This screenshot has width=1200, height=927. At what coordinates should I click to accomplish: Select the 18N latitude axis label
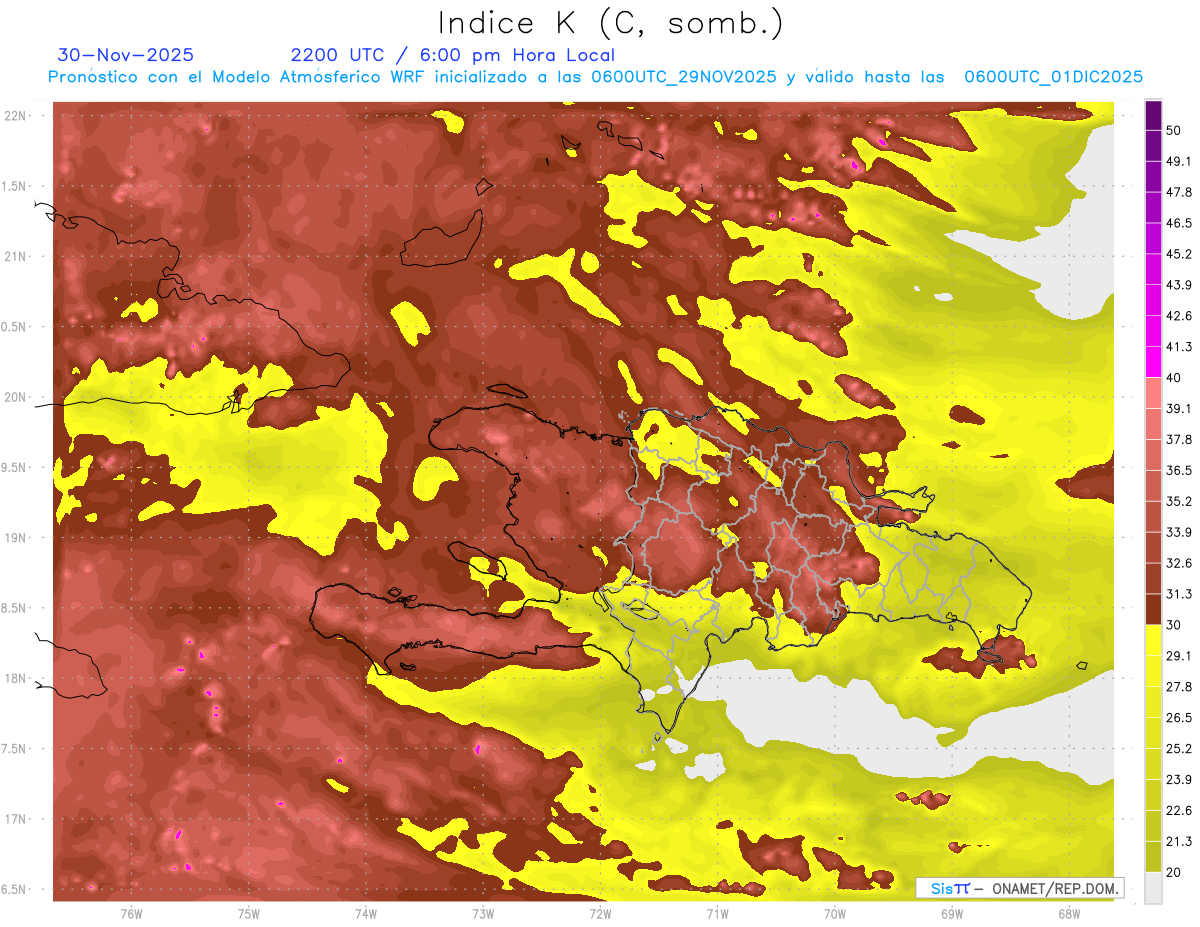(15, 678)
